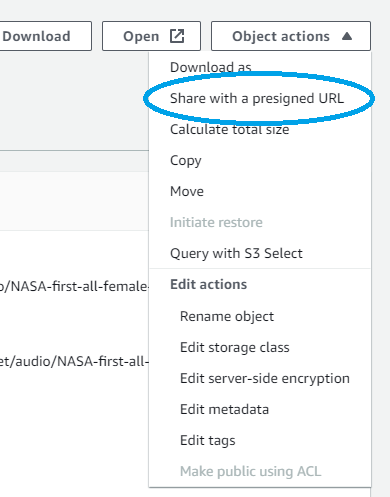
Task: Click Make public using ACL entry
Action: (x=251, y=471)
